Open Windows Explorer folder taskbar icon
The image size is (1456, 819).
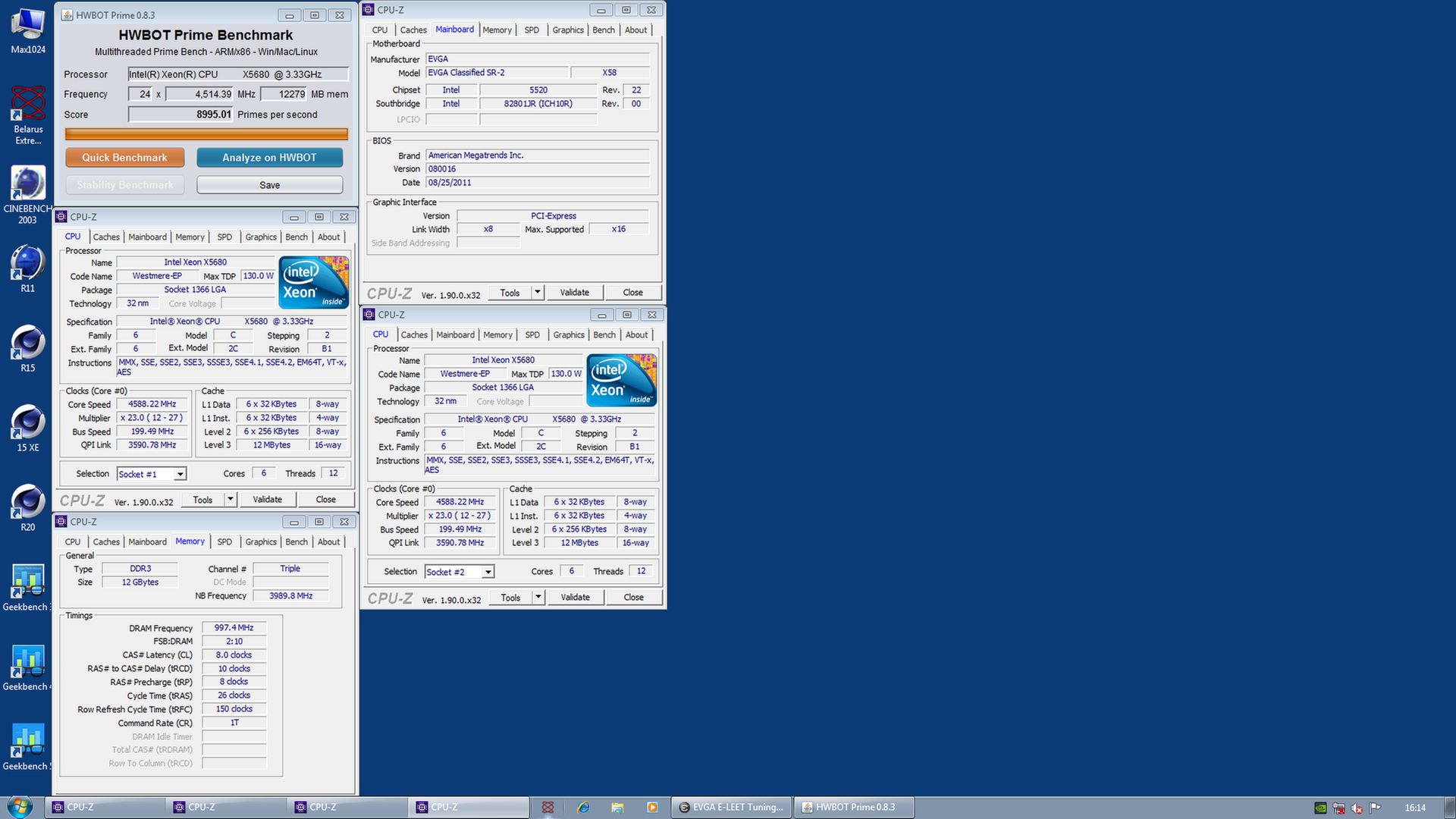coord(617,808)
